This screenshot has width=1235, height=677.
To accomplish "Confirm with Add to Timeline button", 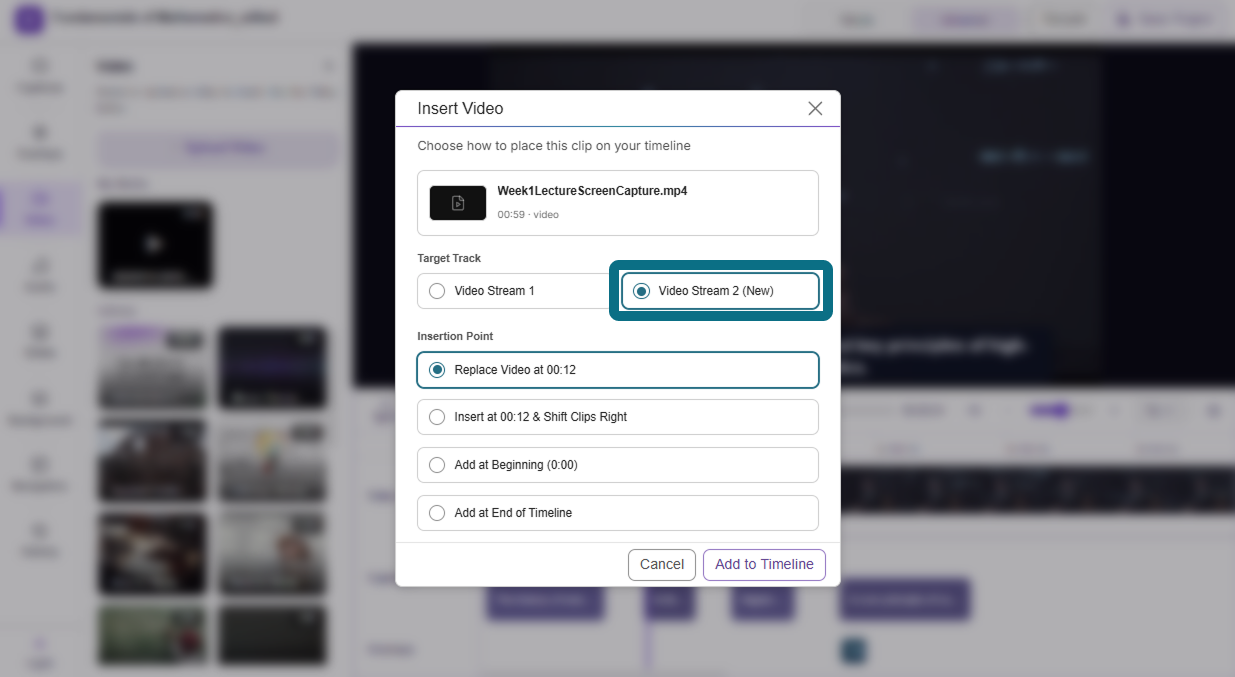I will pos(764,564).
